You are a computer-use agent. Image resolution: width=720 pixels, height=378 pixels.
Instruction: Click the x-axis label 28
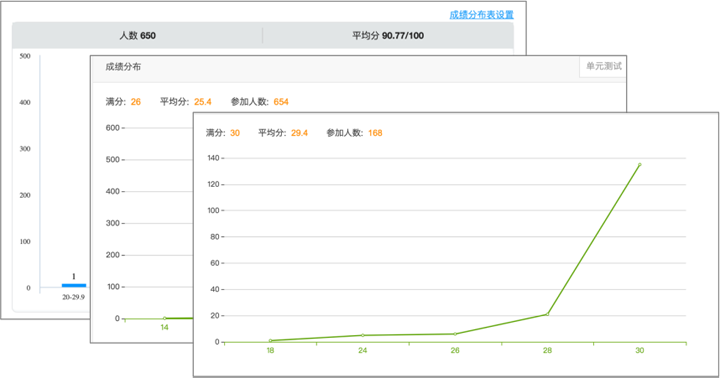547,350
